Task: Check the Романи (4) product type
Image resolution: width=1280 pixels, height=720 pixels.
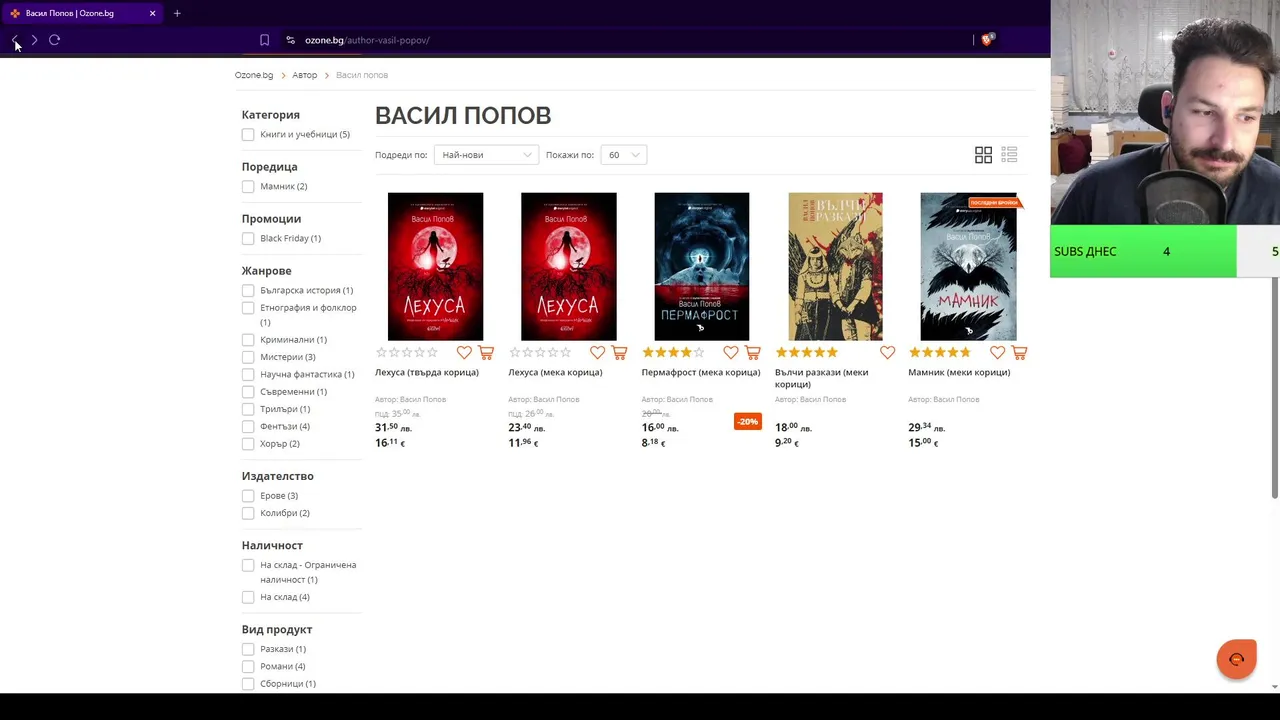Action: [x=248, y=666]
